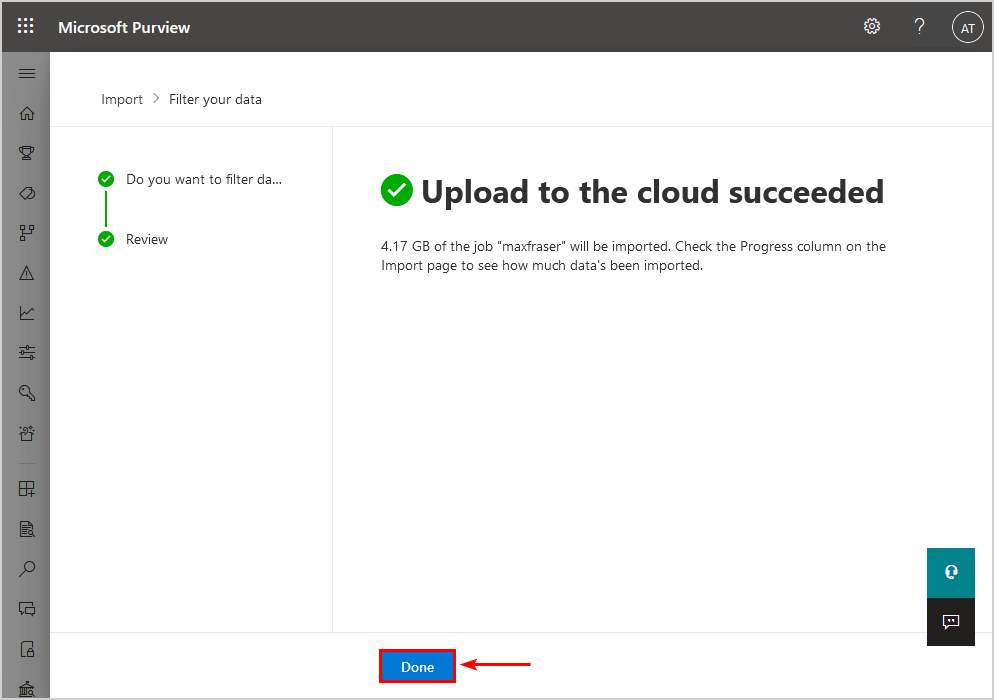Open the tag Data classification icon
994x700 pixels.
(x=27, y=193)
